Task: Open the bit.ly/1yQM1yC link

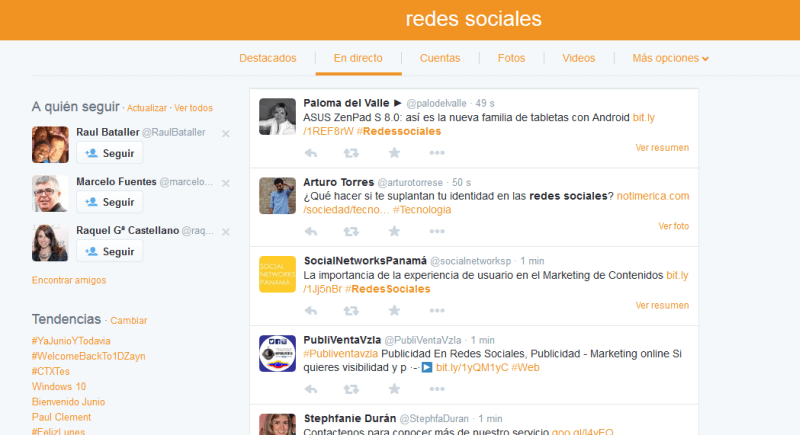Action: pos(472,368)
